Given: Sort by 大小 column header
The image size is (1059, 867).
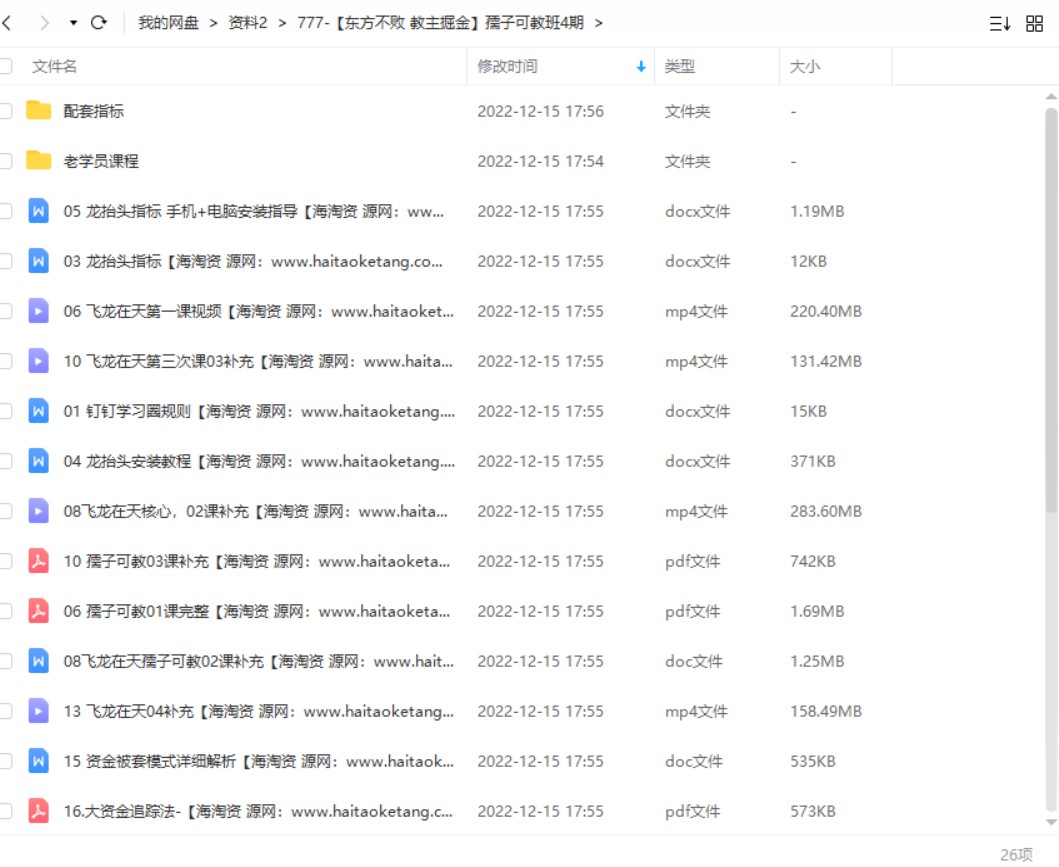Looking at the screenshot, I should (x=804, y=66).
